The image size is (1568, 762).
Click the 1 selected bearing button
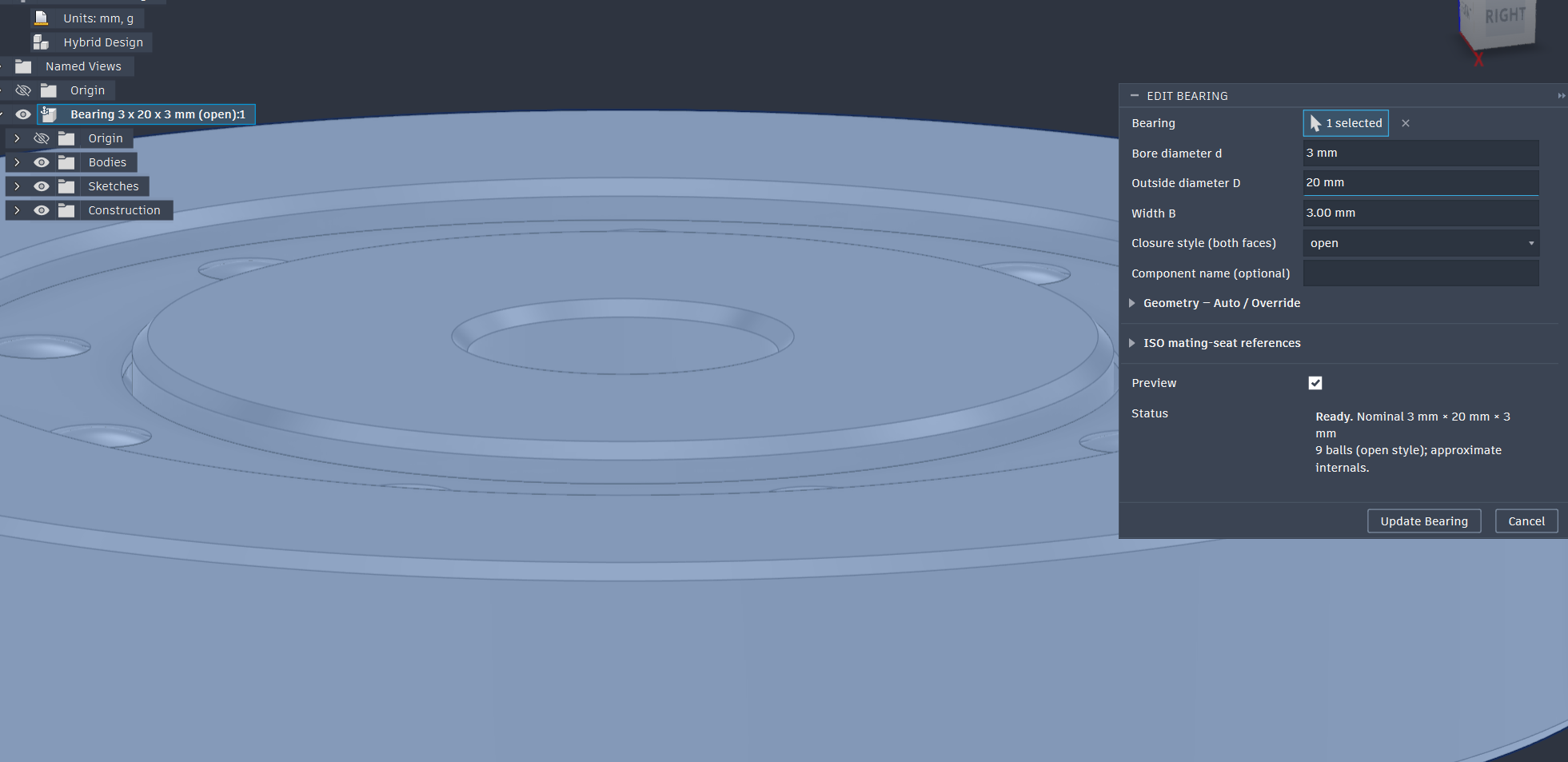1346,123
